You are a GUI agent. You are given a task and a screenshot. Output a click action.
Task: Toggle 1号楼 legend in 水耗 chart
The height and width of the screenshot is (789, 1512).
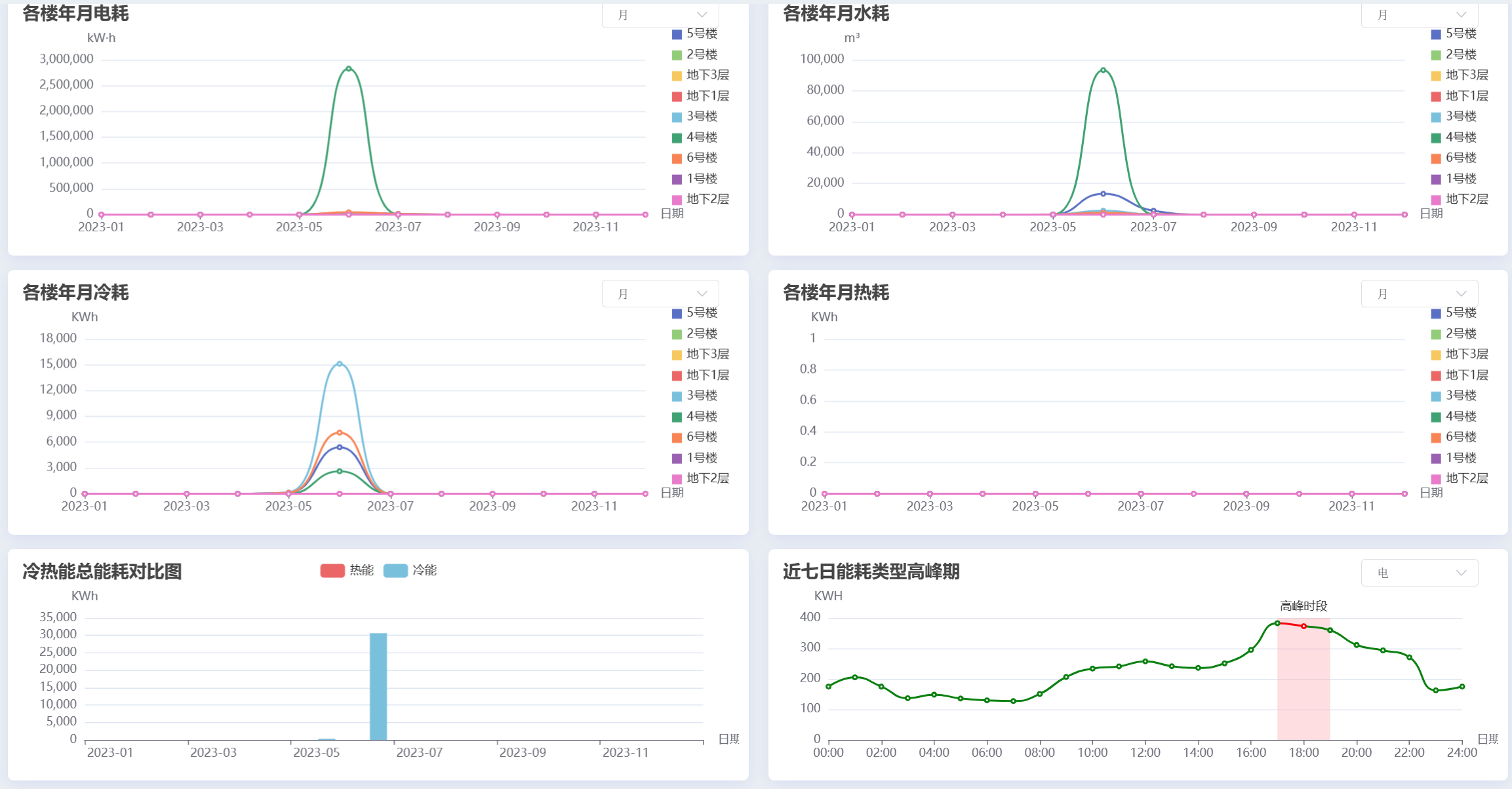(1454, 179)
